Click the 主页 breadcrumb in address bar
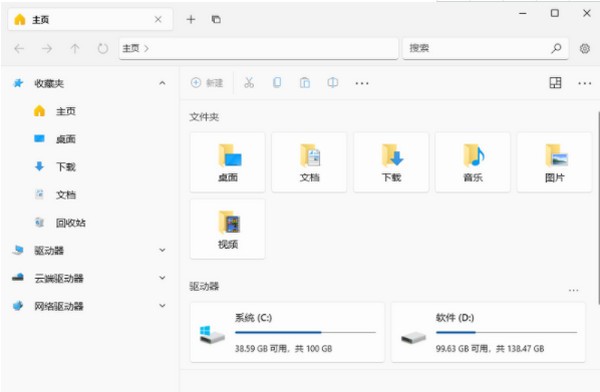The image size is (600, 392). 130,48
